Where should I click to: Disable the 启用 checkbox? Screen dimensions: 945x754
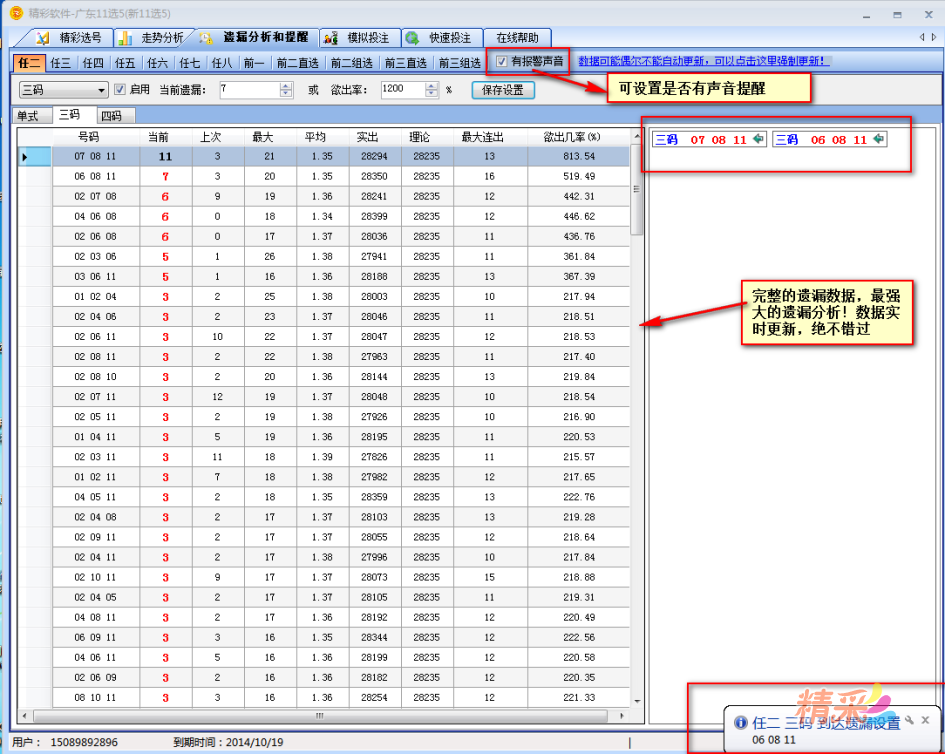pyautogui.click(x=119, y=87)
